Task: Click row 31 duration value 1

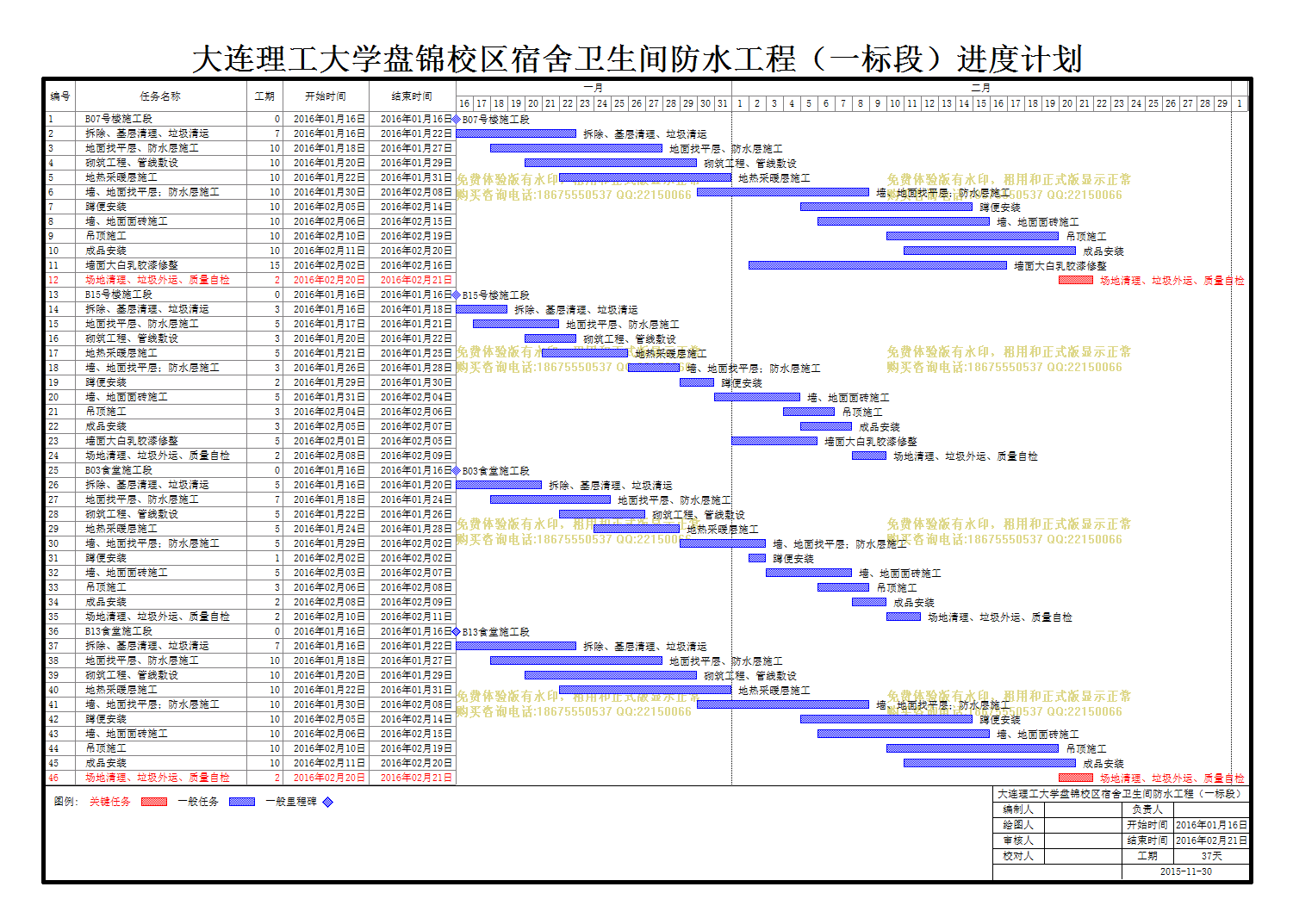Action: [277, 558]
